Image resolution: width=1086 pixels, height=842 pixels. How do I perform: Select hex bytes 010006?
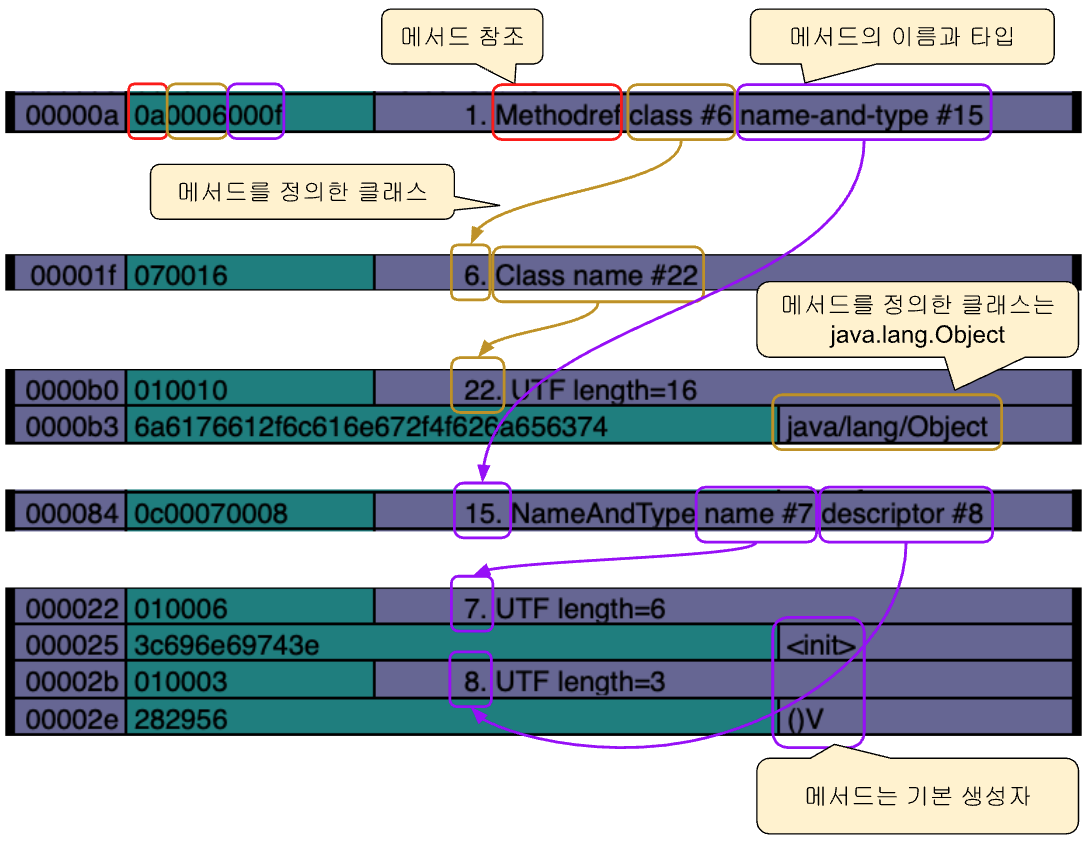181,609
